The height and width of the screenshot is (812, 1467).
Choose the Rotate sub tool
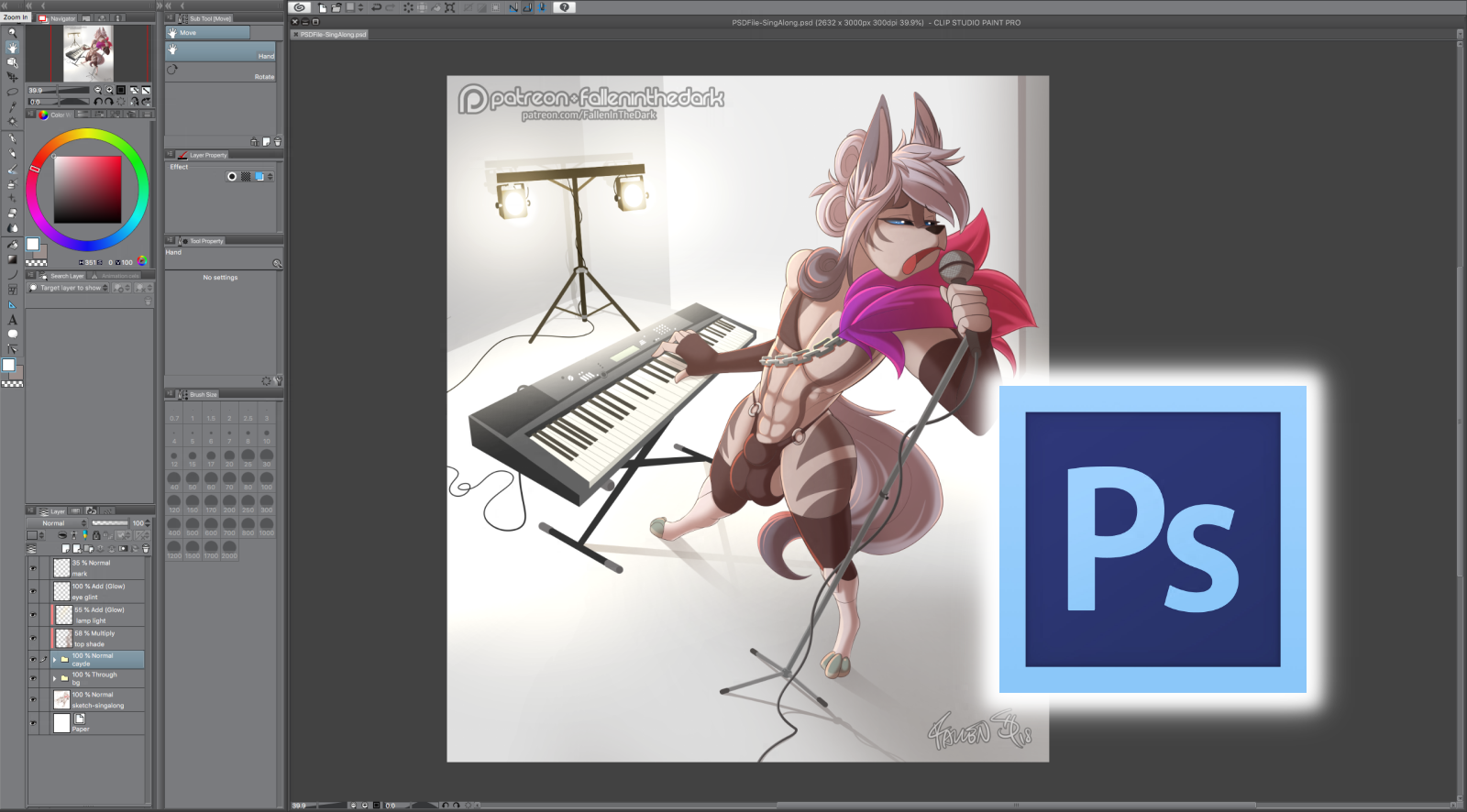(220, 72)
